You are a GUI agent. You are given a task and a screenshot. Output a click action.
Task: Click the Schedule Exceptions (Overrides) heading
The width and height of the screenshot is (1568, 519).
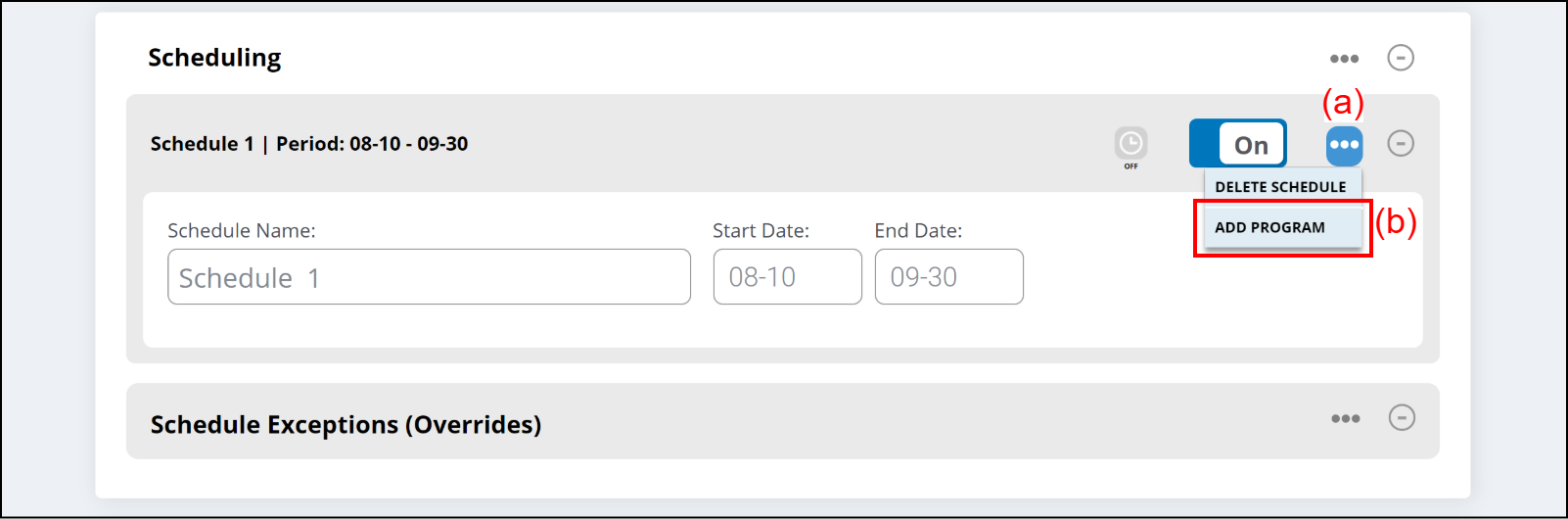point(346,425)
